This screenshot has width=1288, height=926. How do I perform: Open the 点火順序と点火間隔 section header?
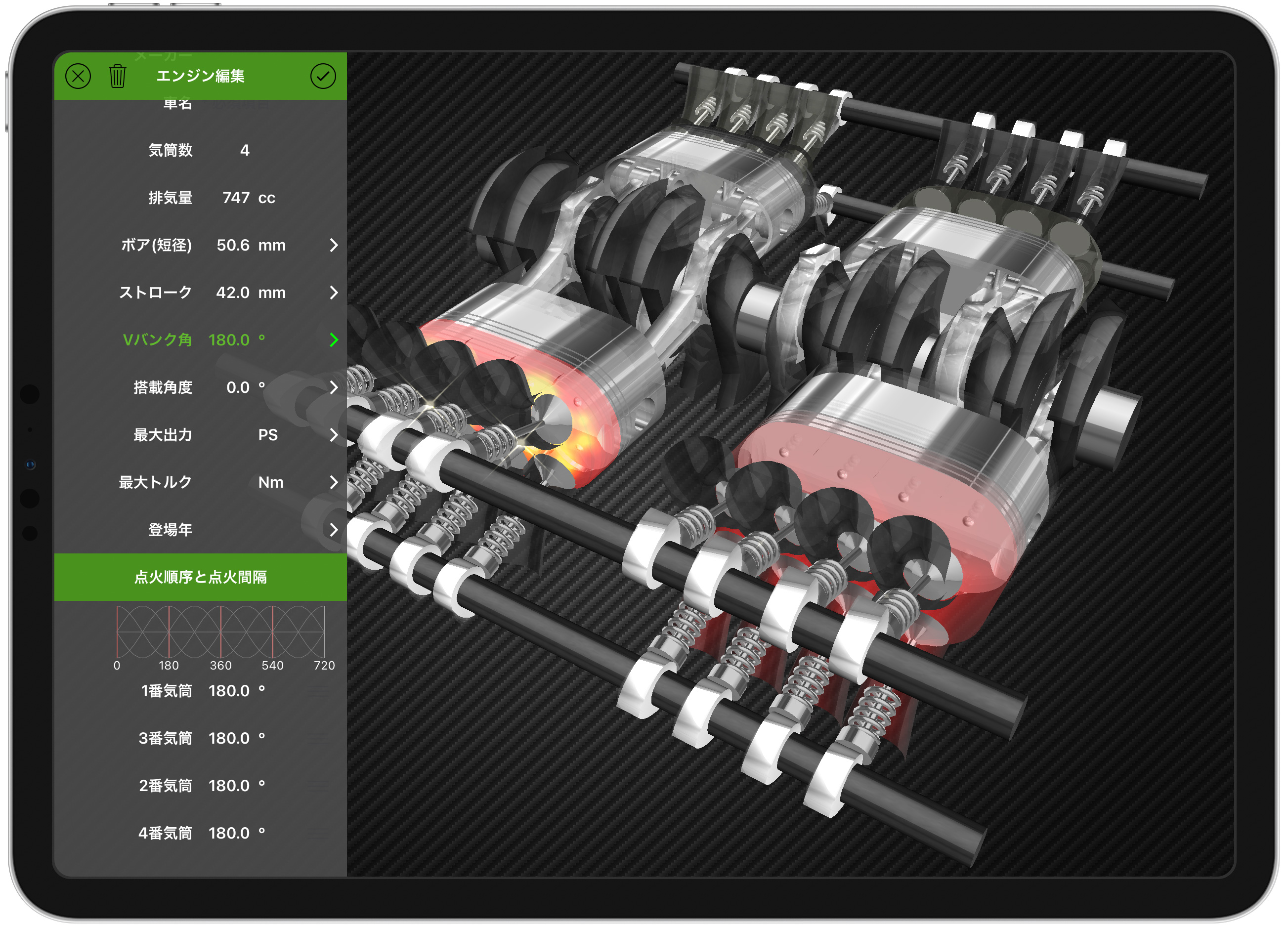click(x=200, y=577)
